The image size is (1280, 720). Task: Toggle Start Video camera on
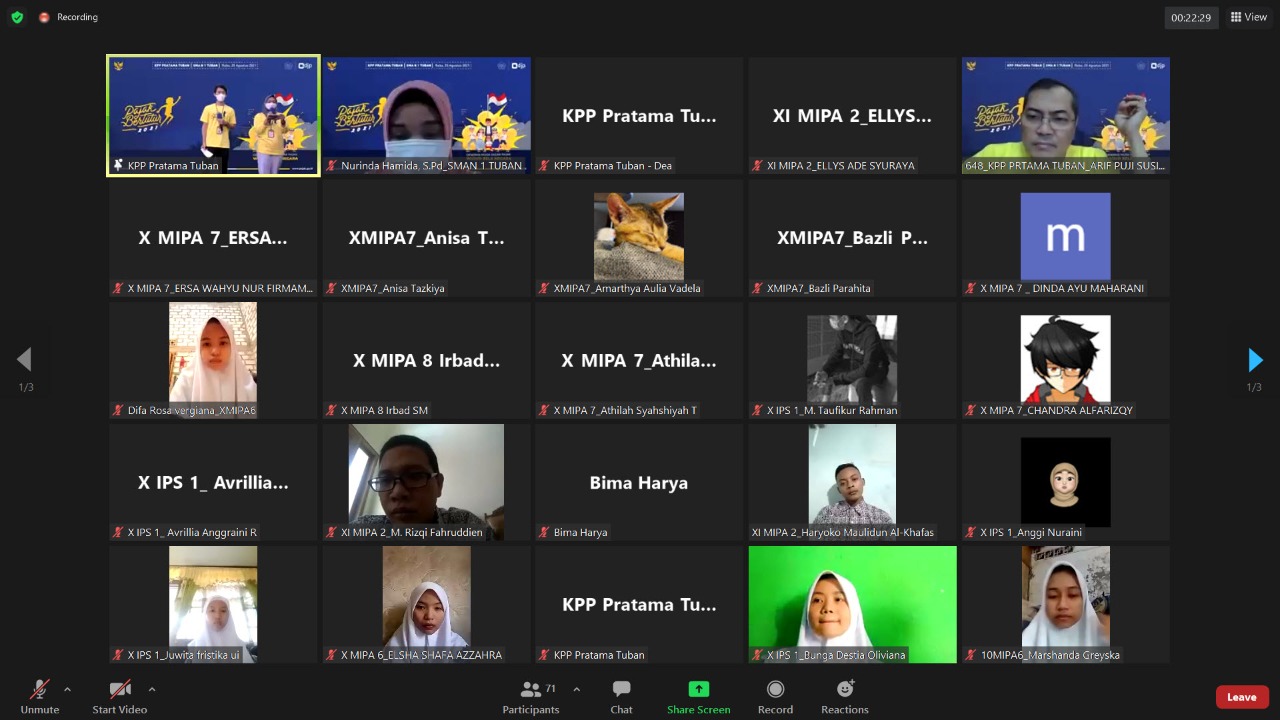[120, 697]
